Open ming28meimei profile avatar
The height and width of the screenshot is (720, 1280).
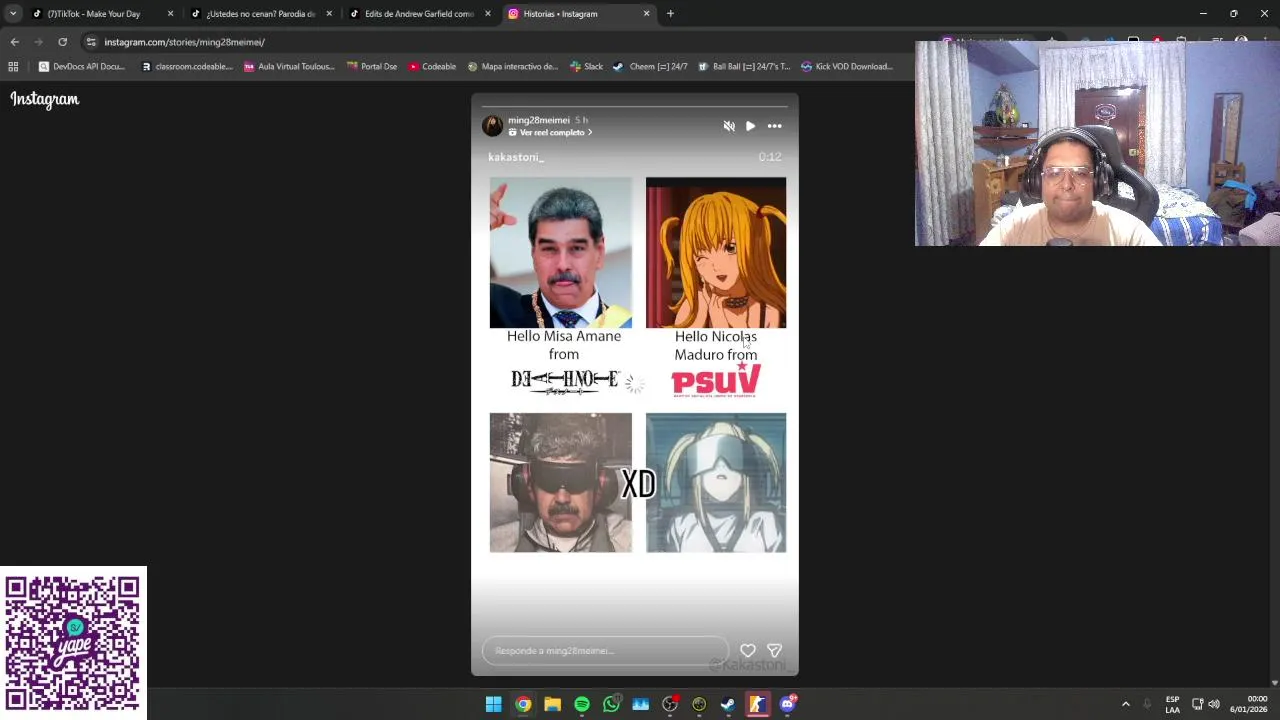coord(492,126)
